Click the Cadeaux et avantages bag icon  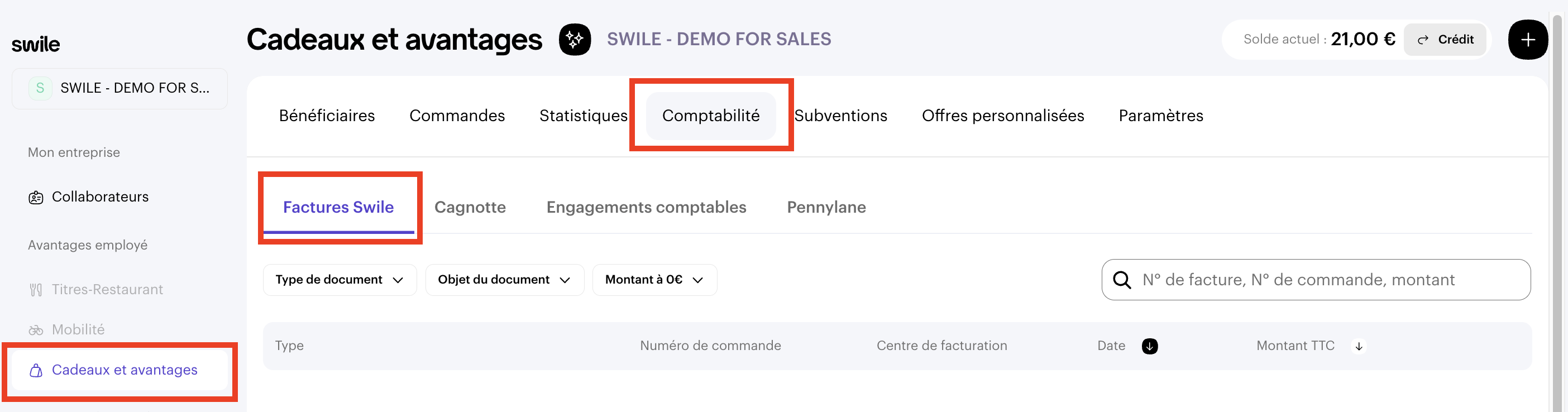tap(36, 371)
